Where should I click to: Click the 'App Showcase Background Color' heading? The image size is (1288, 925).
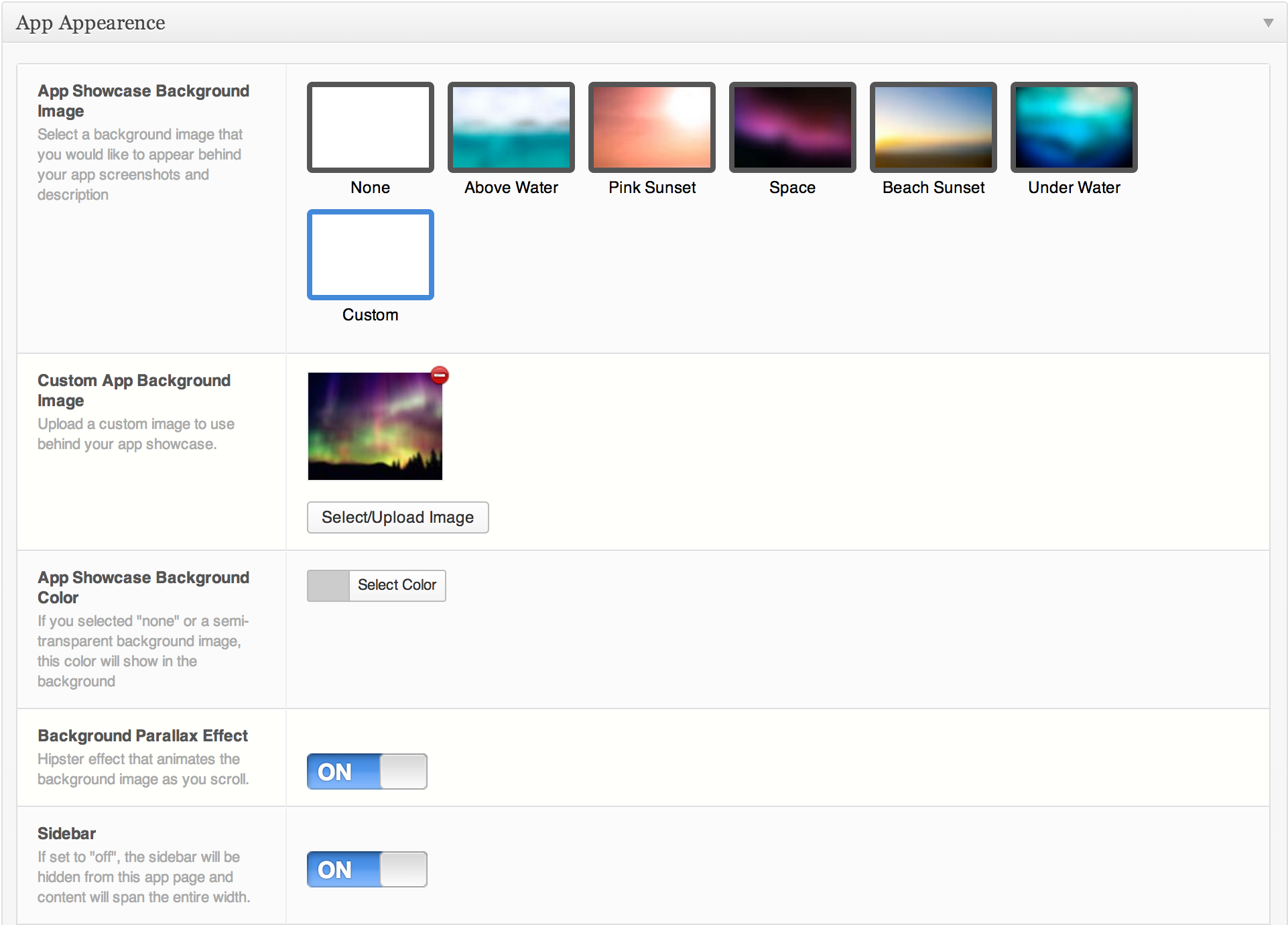tap(143, 587)
